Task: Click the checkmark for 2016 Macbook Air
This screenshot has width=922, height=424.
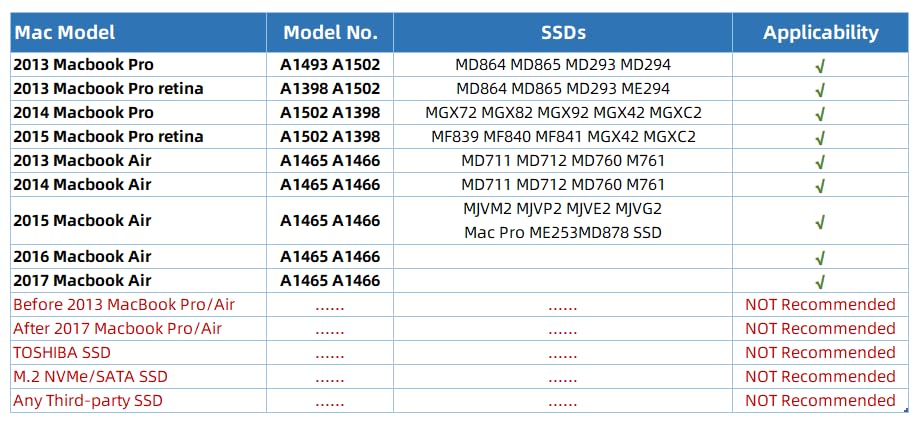Action: (x=820, y=258)
